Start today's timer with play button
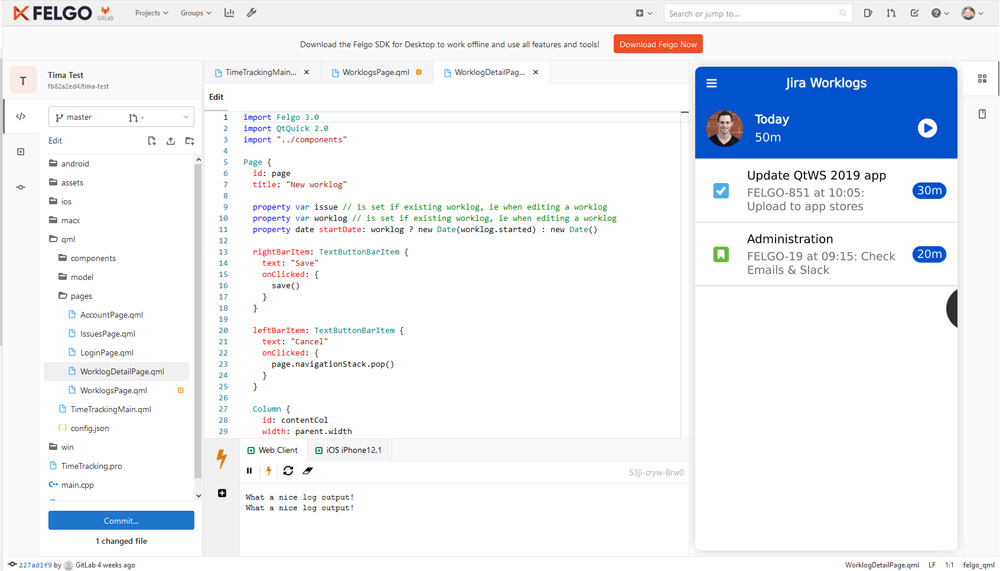 927,128
